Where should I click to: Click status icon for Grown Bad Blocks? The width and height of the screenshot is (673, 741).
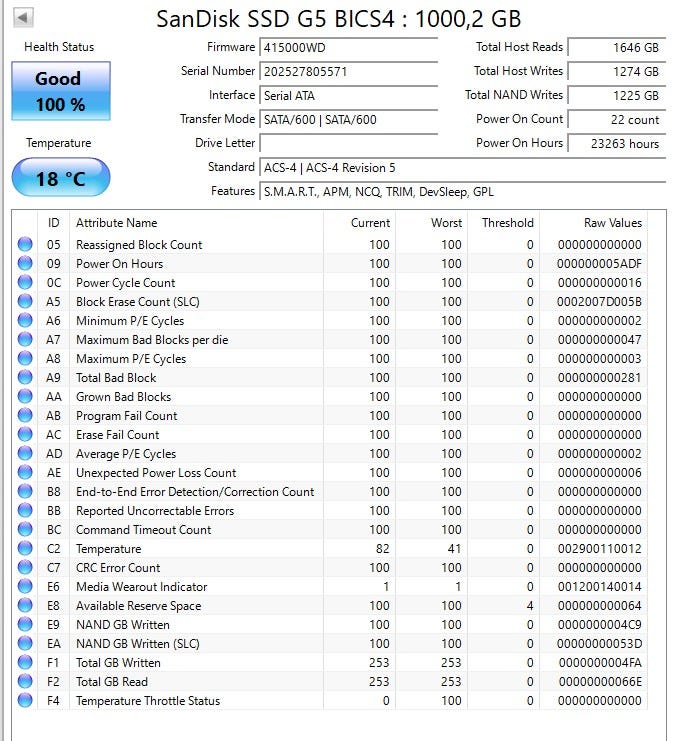[25, 396]
